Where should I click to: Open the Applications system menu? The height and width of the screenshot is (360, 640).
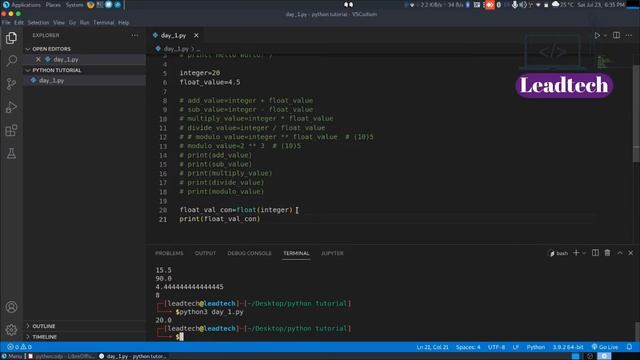pyautogui.click(x=22, y=5)
